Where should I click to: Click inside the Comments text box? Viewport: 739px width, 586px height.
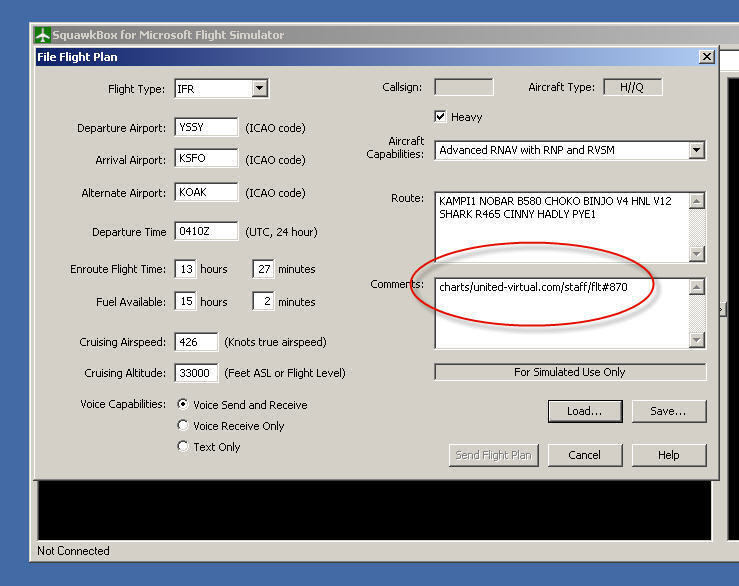point(562,314)
